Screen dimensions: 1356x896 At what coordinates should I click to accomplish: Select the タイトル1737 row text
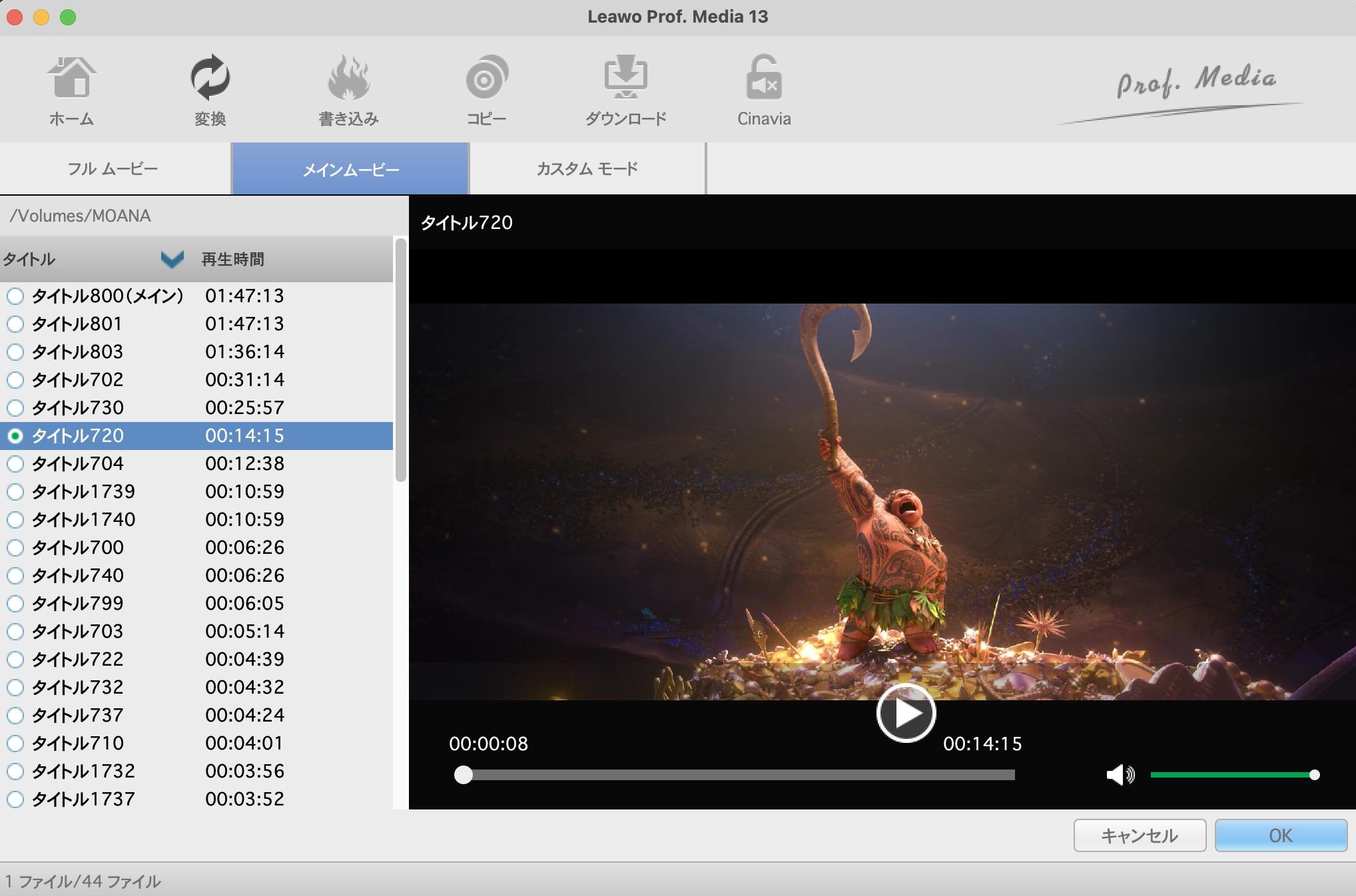(84, 799)
